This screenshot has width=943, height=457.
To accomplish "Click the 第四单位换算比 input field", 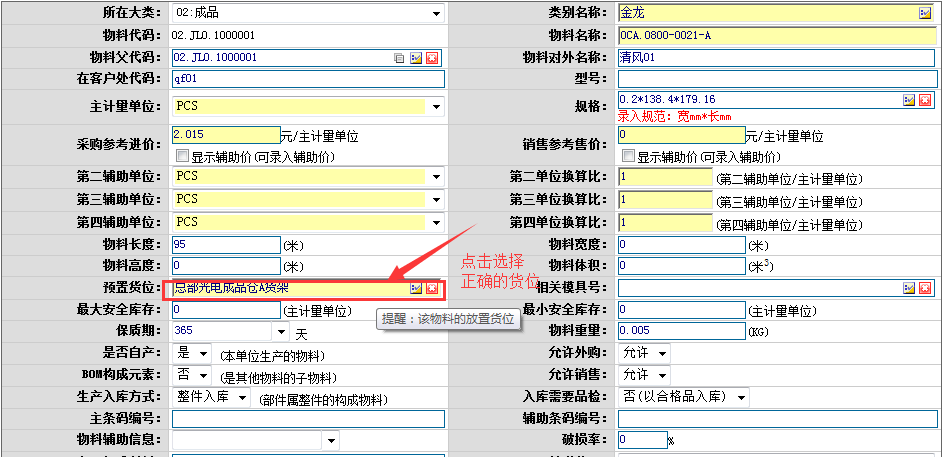I will click(665, 223).
